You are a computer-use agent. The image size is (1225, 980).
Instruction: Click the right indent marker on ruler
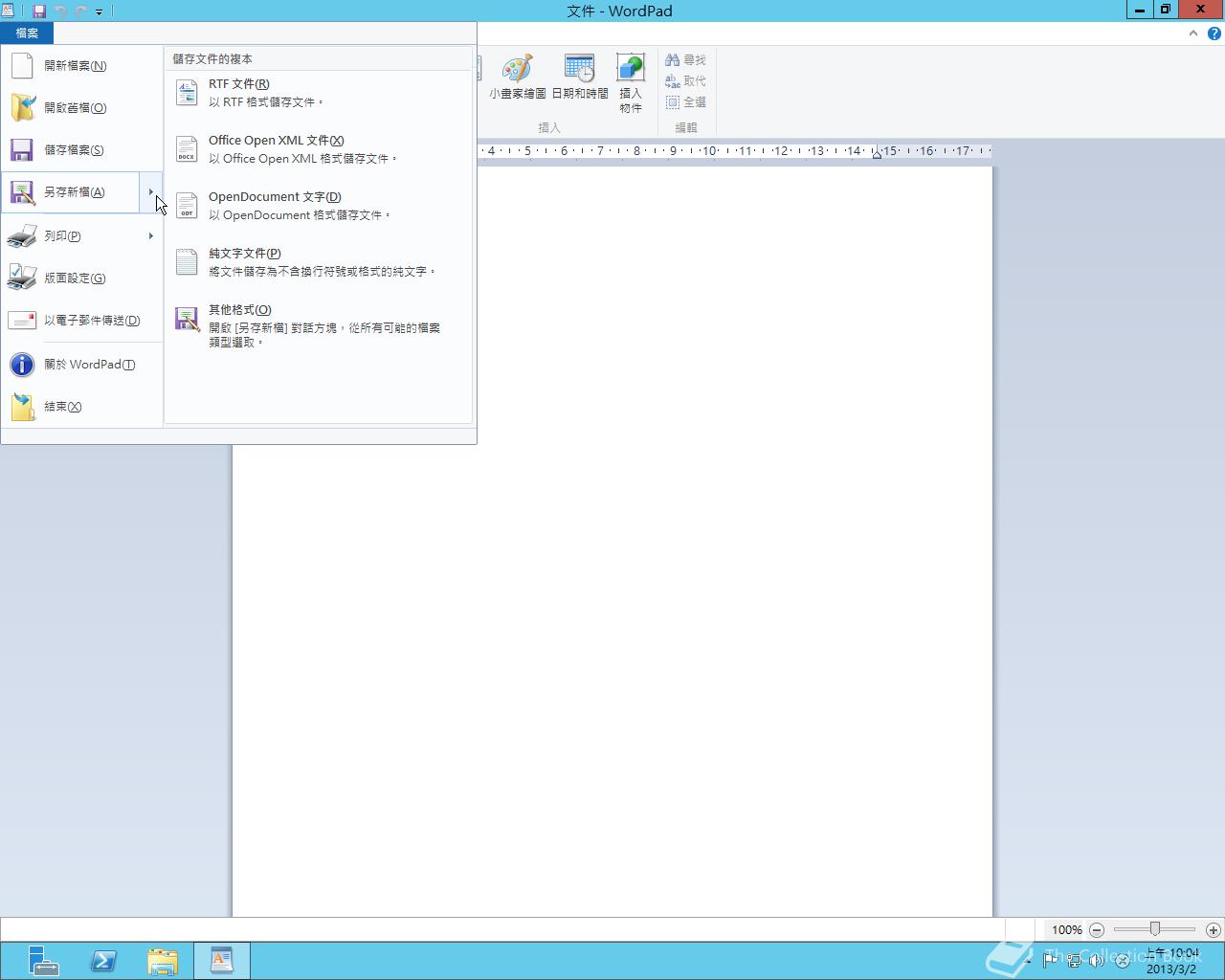(x=877, y=153)
